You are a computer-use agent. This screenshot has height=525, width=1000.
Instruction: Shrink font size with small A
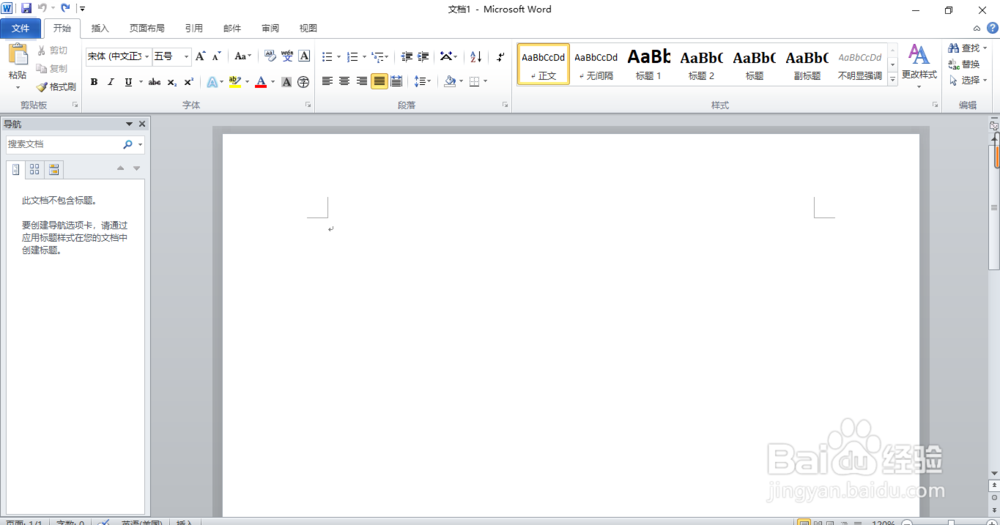(216, 56)
